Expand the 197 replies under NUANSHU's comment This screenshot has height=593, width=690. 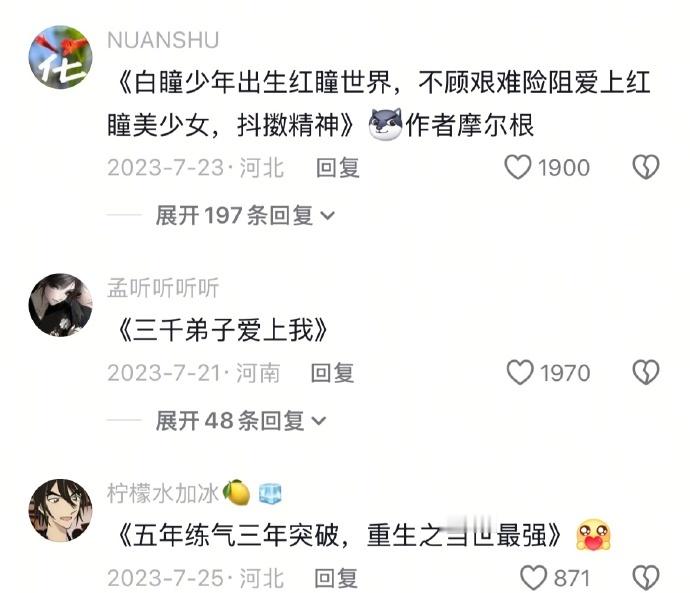click(x=245, y=216)
